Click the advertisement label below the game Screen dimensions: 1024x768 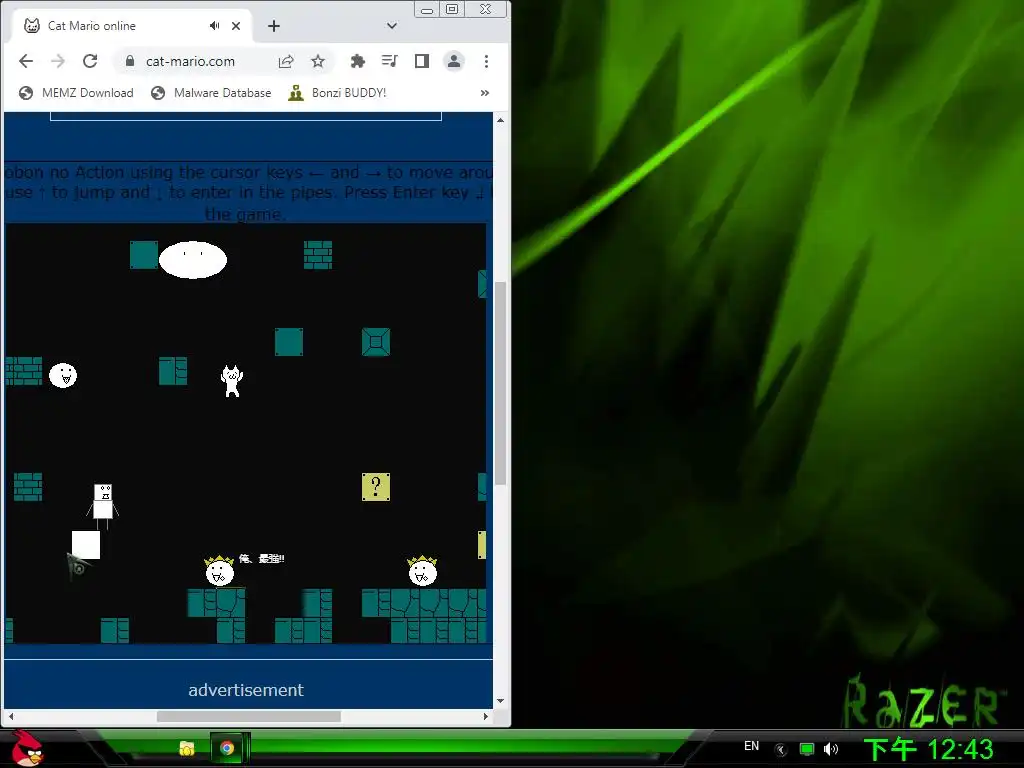[x=246, y=690]
